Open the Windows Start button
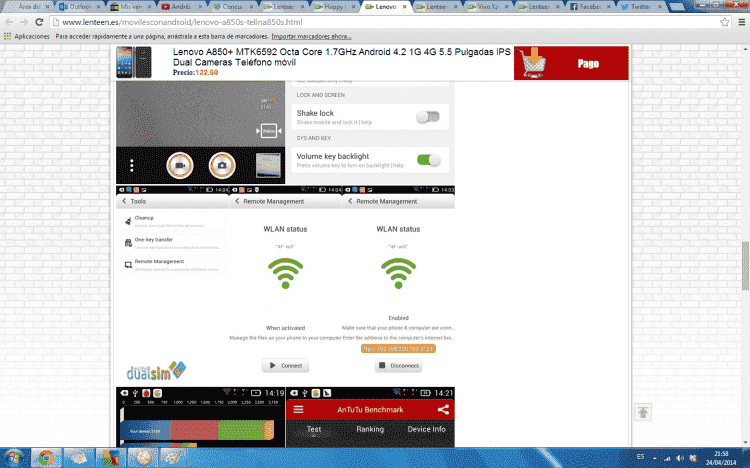The height and width of the screenshot is (468, 750). point(14,457)
